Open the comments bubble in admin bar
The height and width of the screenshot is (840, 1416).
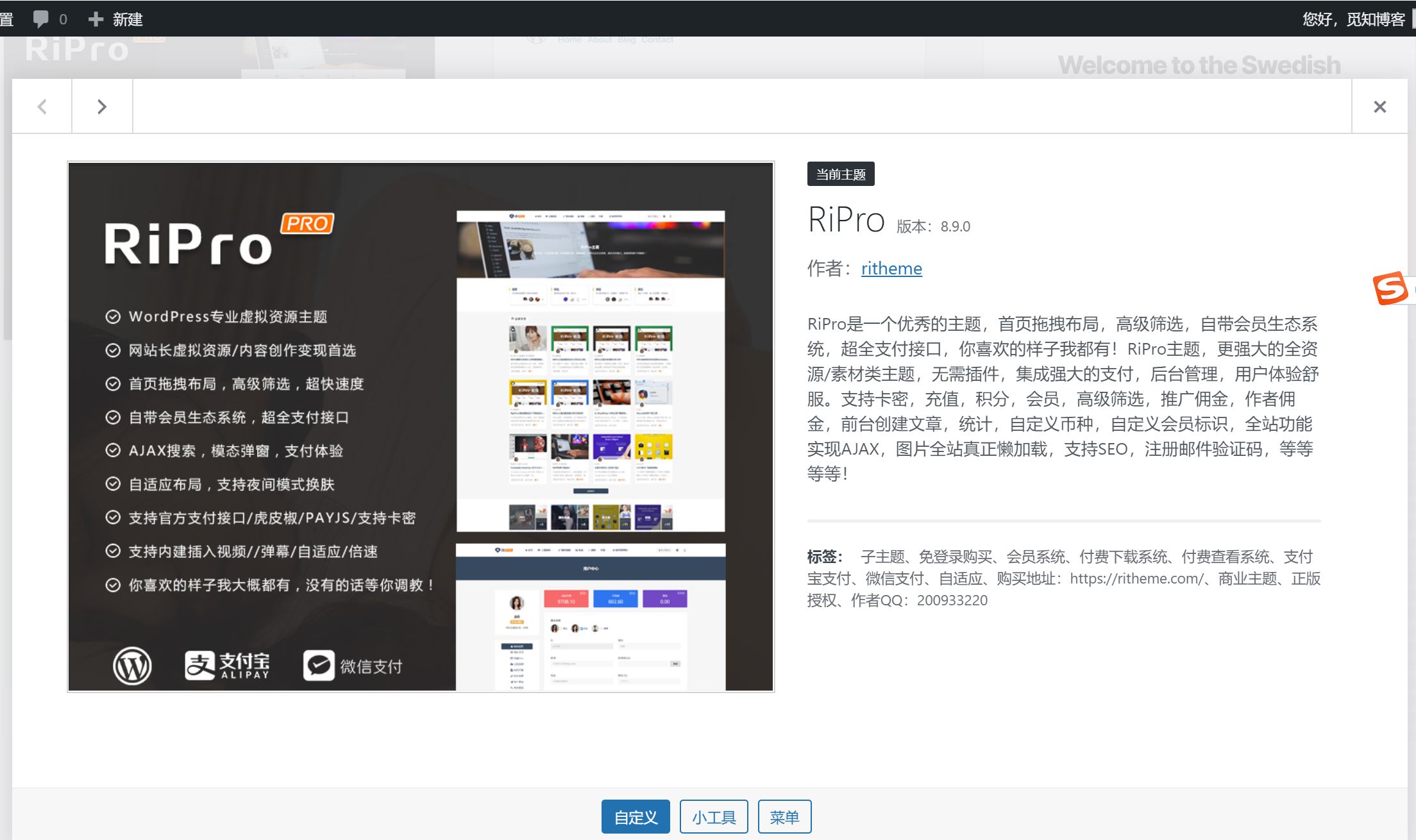coord(40,19)
